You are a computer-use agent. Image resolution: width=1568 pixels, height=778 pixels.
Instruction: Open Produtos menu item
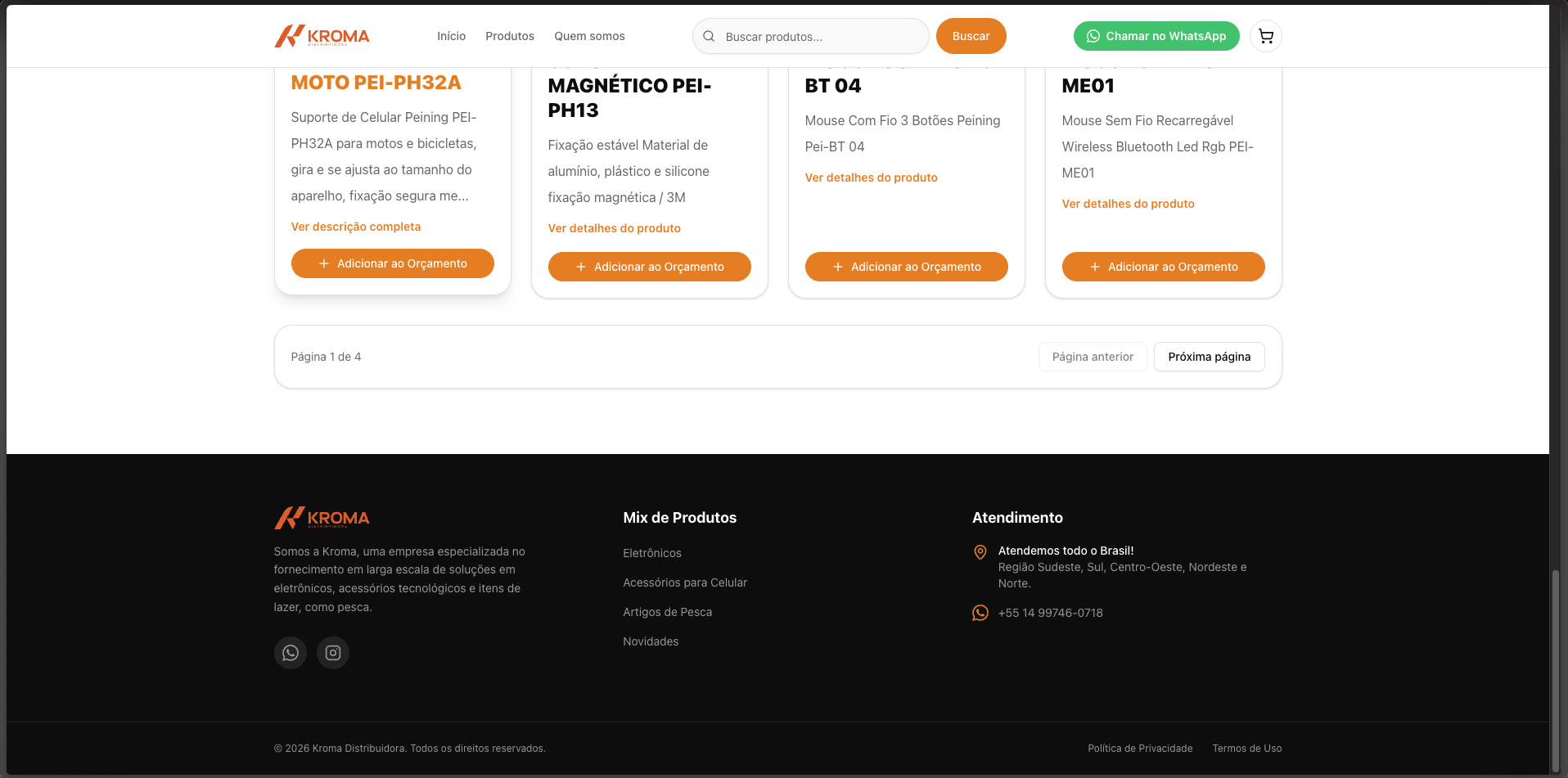(x=510, y=36)
